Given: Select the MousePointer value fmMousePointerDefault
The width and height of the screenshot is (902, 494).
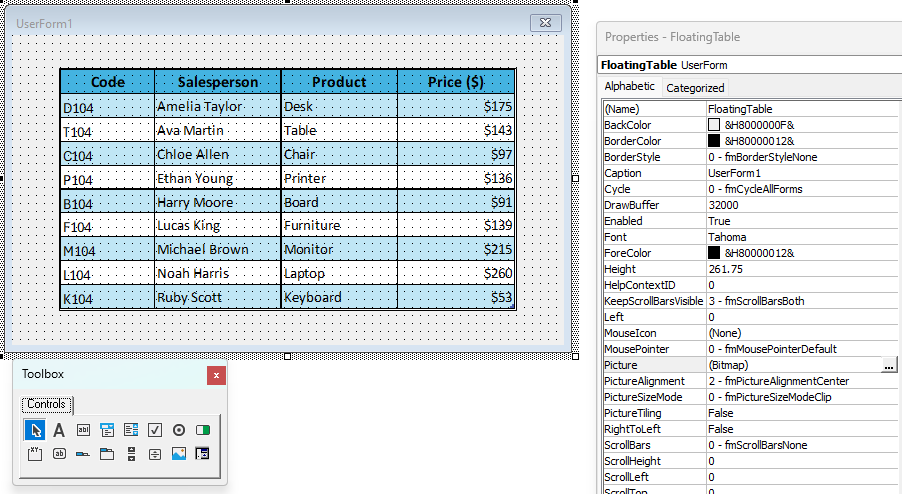Looking at the screenshot, I should point(804,349).
